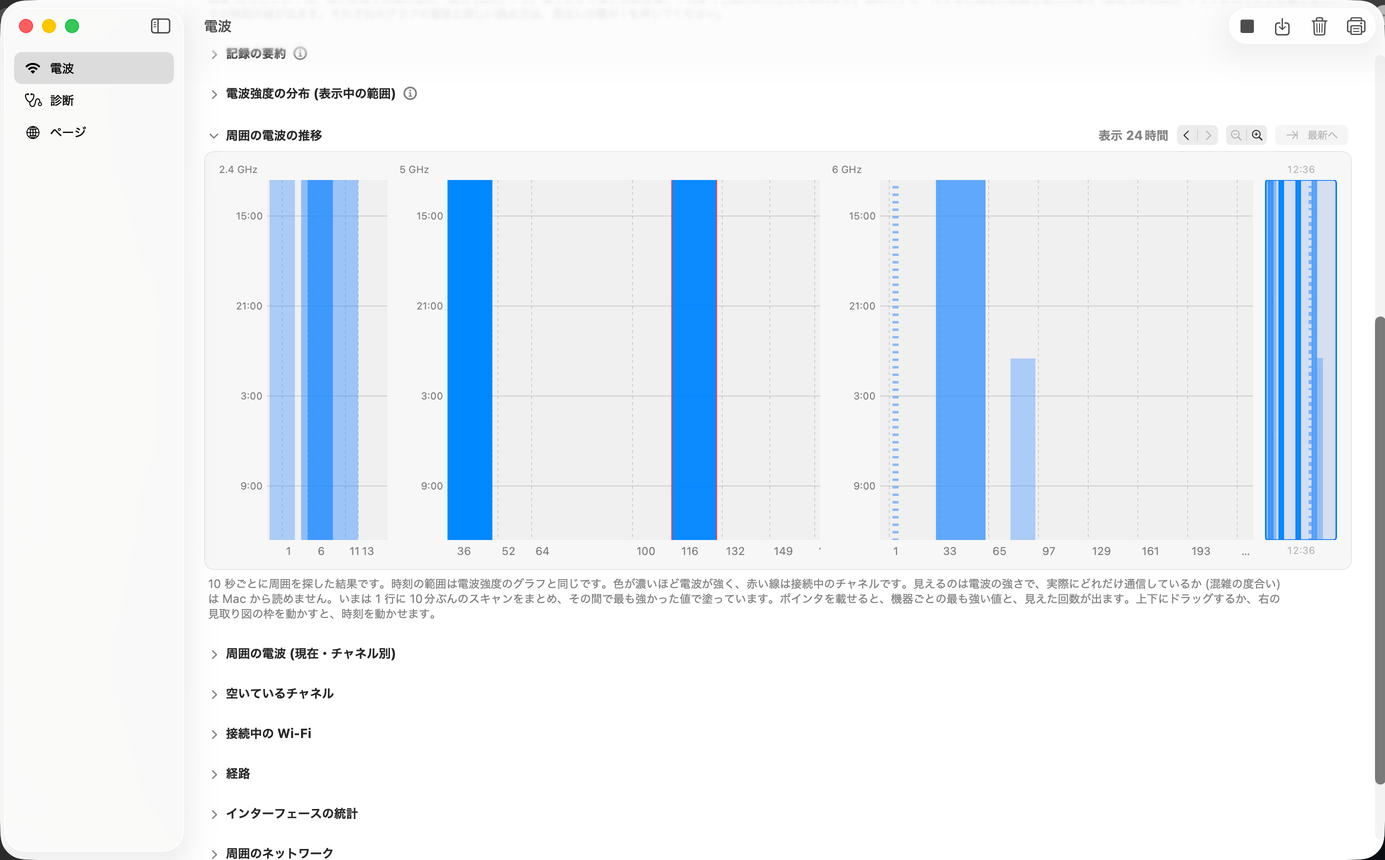Click the save/export download icon
The height and width of the screenshot is (860, 1385).
point(1283,27)
